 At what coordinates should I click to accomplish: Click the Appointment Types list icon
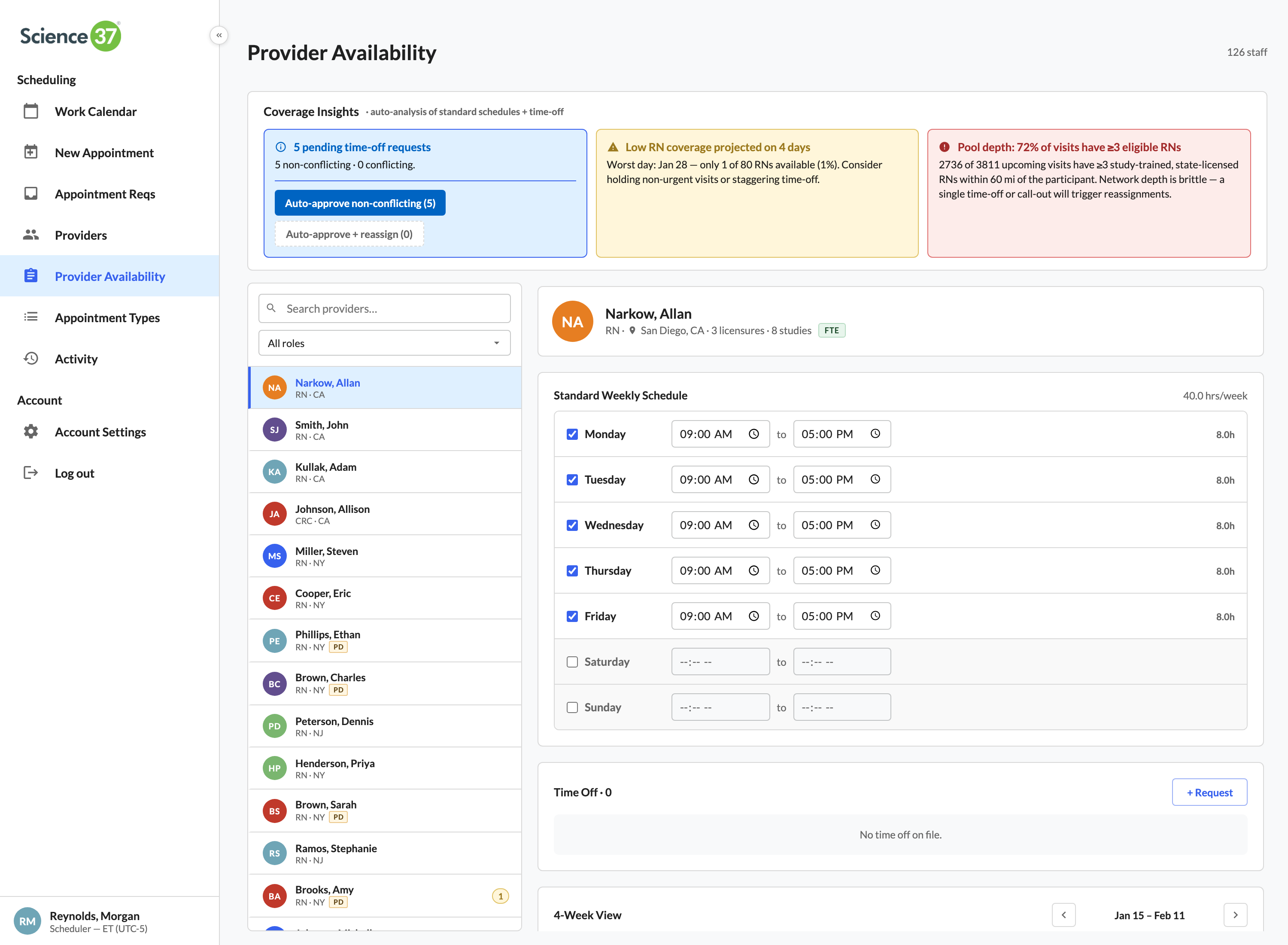[x=31, y=317]
